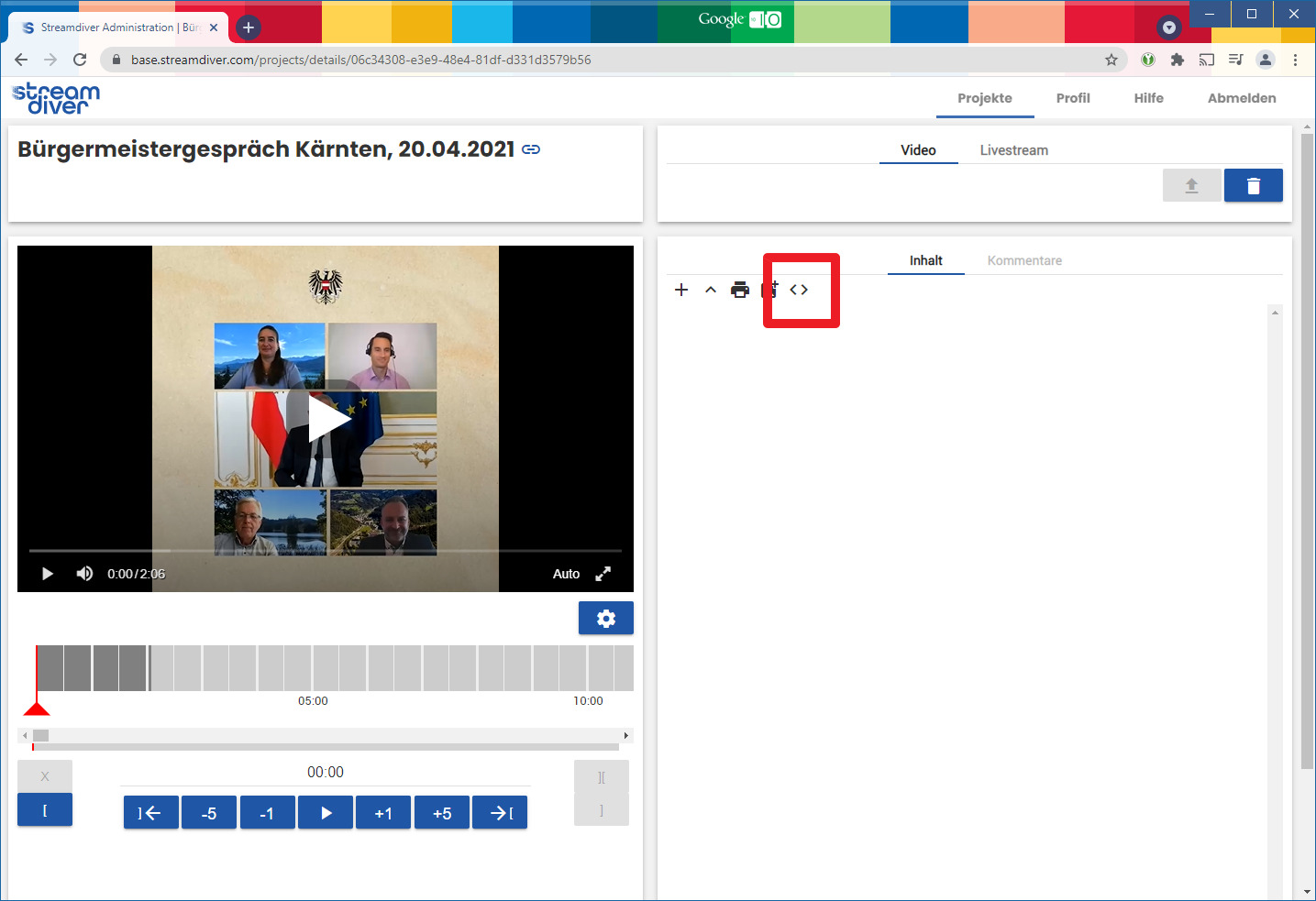Collapse content using the chevron up
This screenshot has width=1316, height=901.
pos(711,290)
